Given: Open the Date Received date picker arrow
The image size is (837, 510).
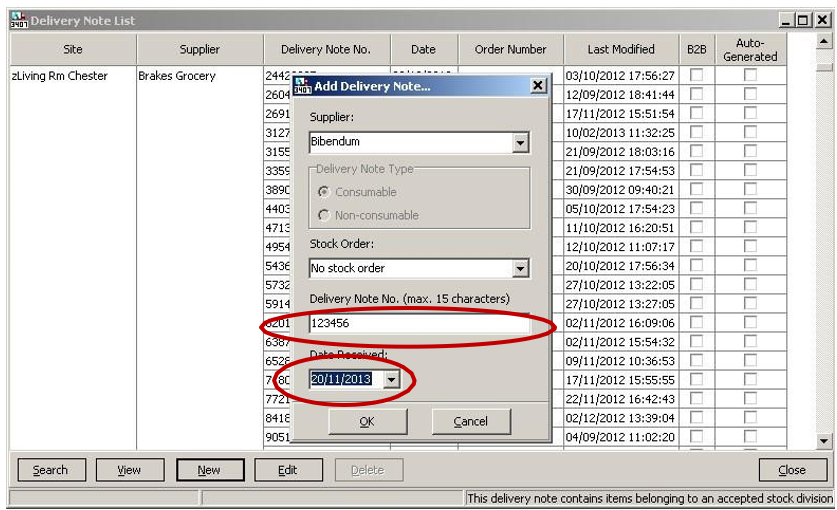Looking at the screenshot, I should [391, 380].
